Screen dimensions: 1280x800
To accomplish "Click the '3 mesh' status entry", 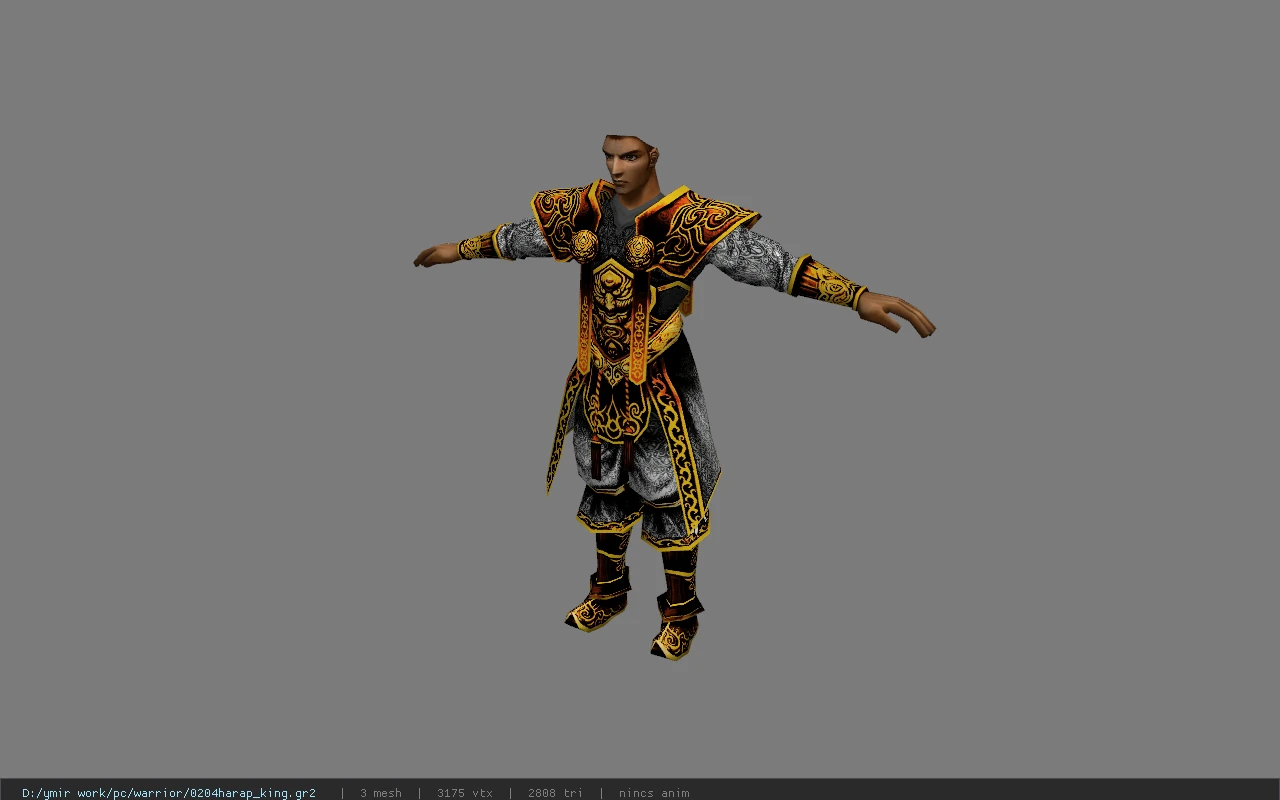I will [x=381, y=793].
